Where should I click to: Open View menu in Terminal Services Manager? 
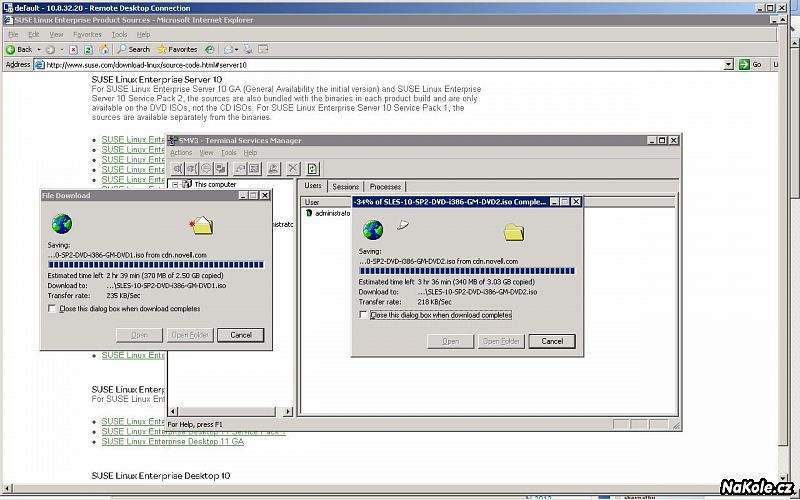pyautogui.click(x=206, y=153)
